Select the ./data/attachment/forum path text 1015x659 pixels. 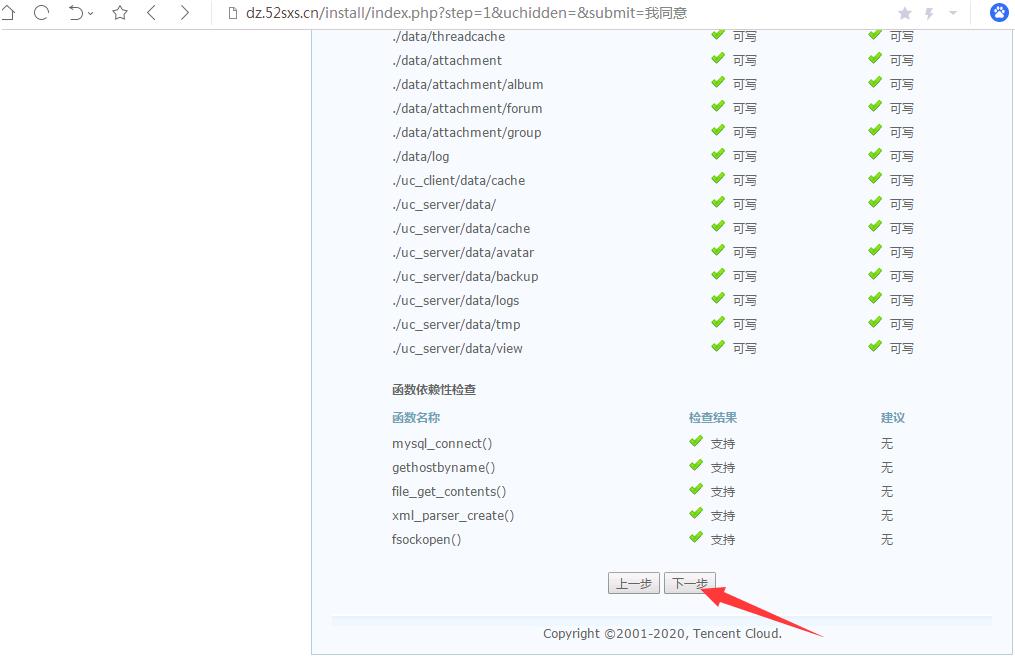coord(467,109)
